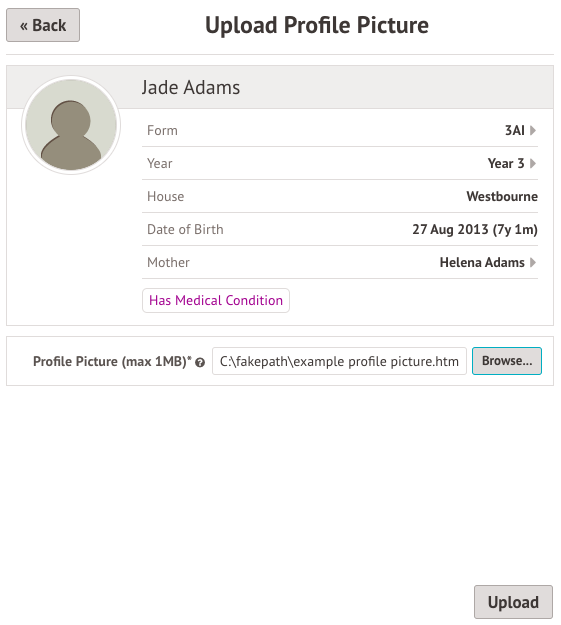561x625 pixels.
Task: Click the Browse... file button
Action: tap(507, 361)
